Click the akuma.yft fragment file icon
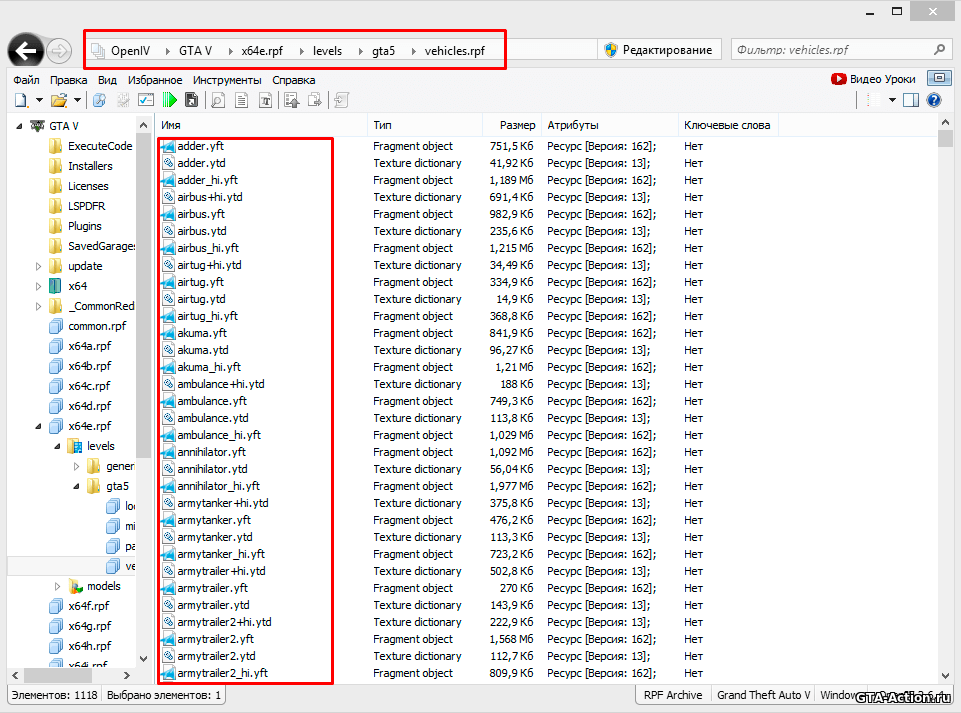This screenshot has width=961, height=713. (x=168, y=333)
